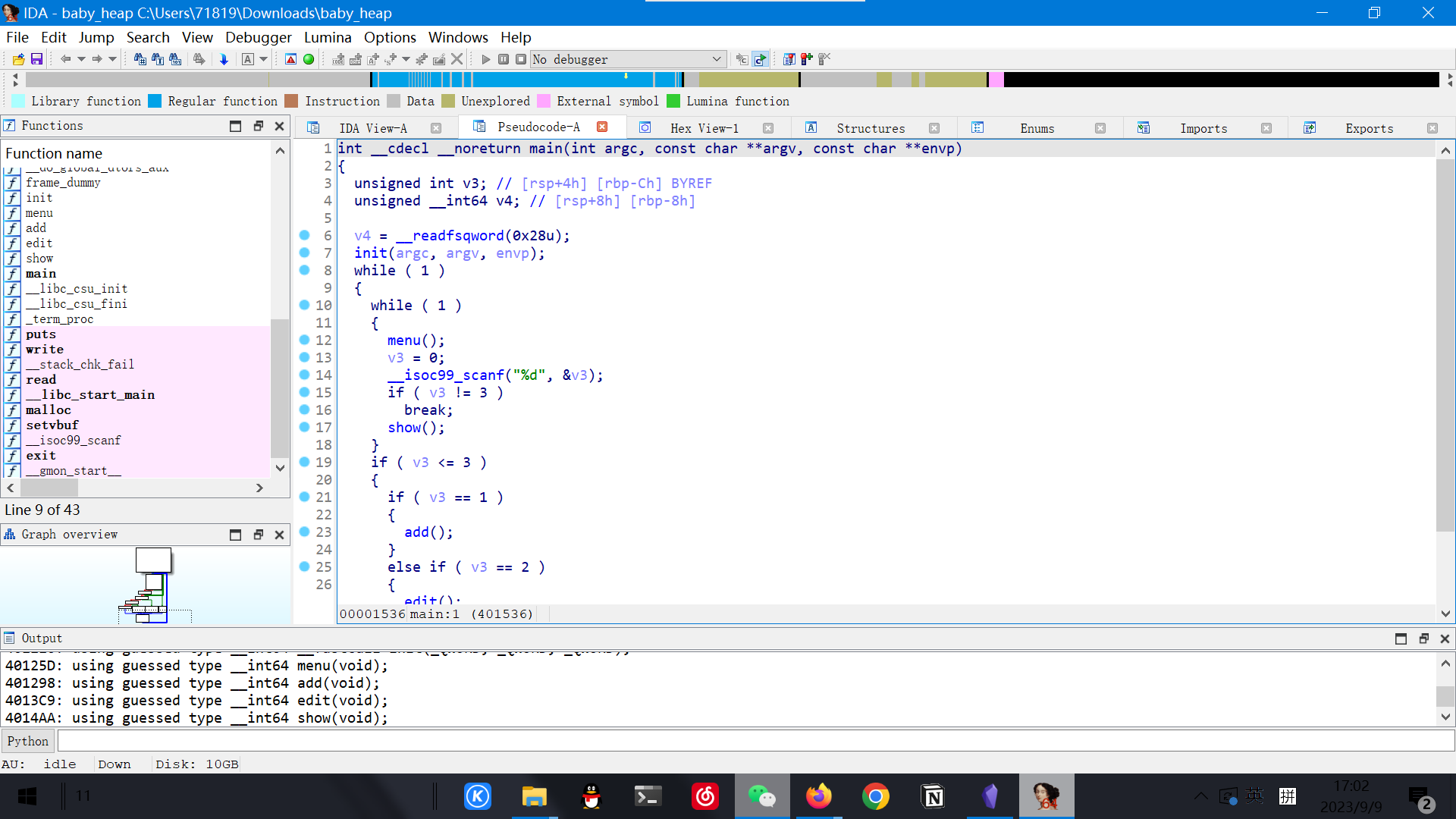The height and width of the screenshot is (819, 1456).
Task: Close the Pseudocode-A tab
Action: point(602,127)
